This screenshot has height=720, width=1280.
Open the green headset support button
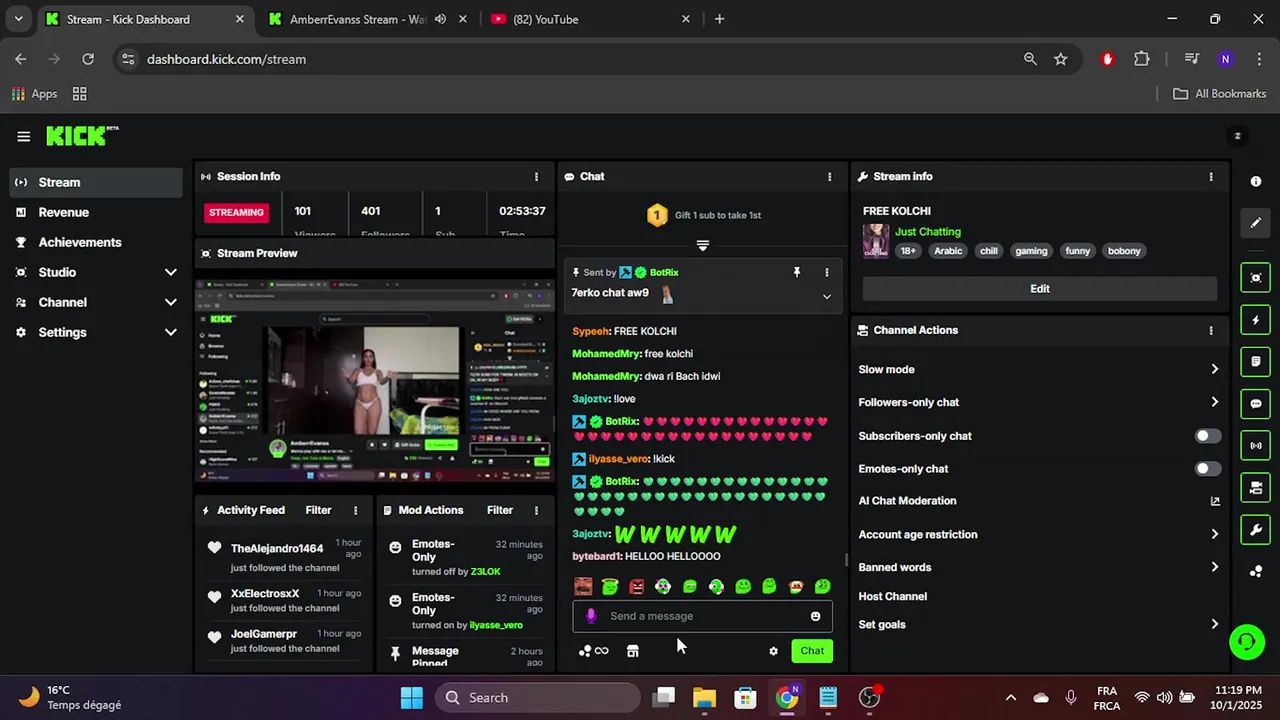point(1247,641)
